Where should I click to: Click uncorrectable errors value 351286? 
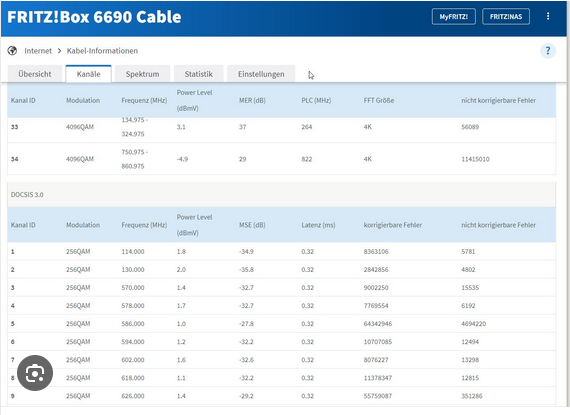pyautogui.click(x=472, y=396)
